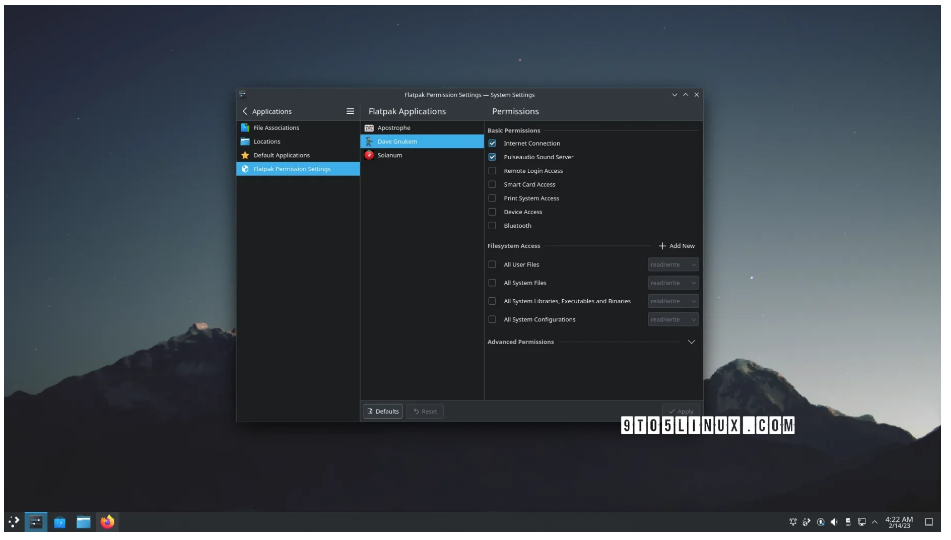
Task: Open read/write dropdown for All System Libraries
Action: (673, 301)
